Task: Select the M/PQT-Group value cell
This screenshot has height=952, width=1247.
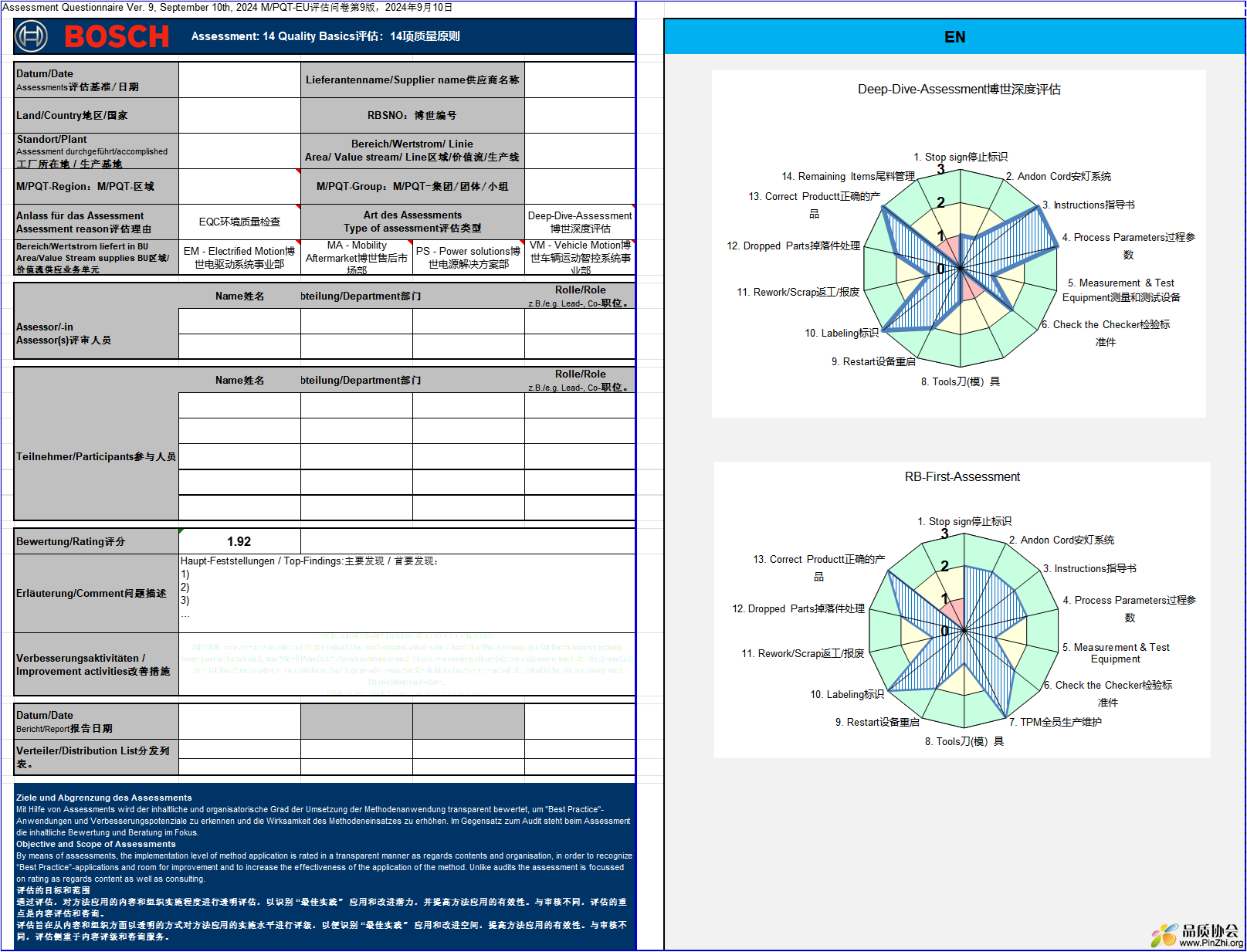Action: point(580,186)
